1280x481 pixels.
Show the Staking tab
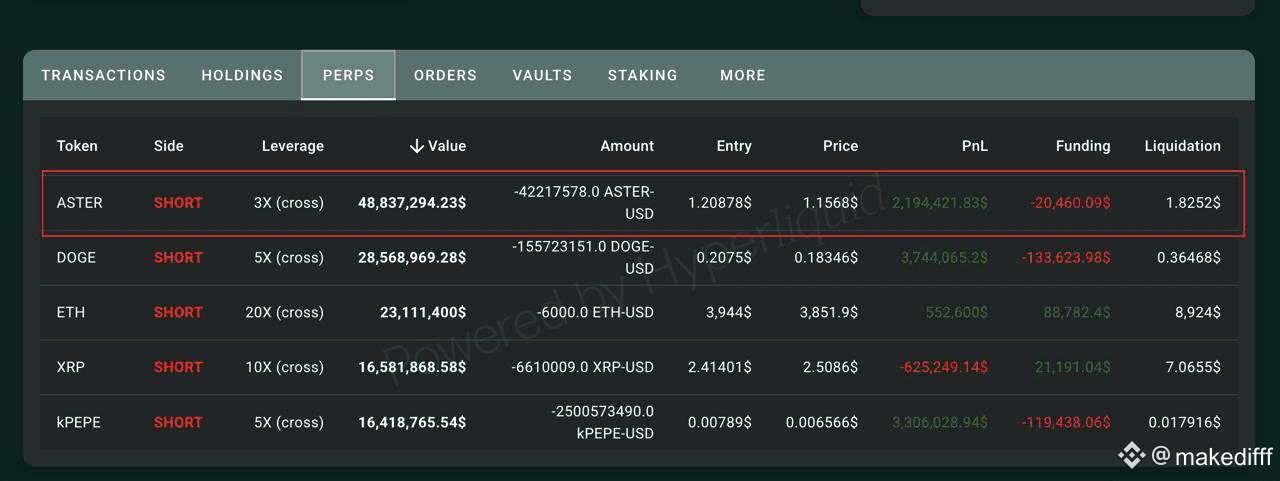coord(642,75)
